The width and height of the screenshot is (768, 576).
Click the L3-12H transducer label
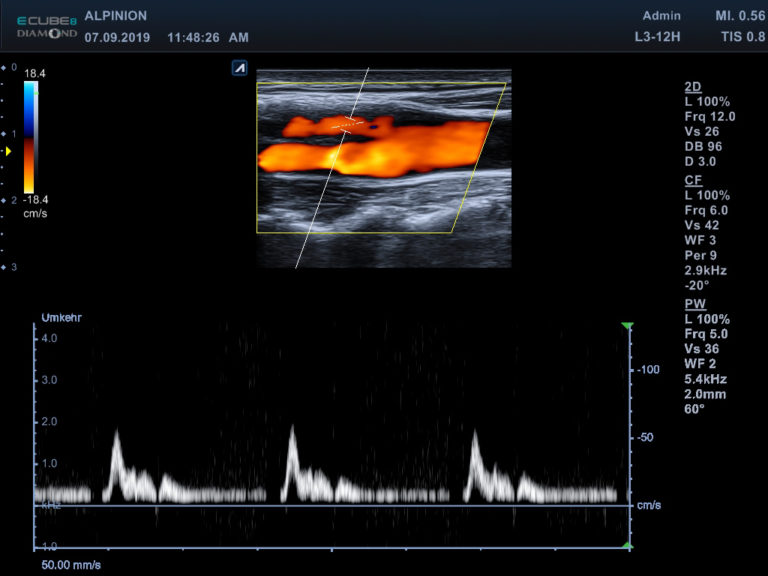click(x=658, y=38)
